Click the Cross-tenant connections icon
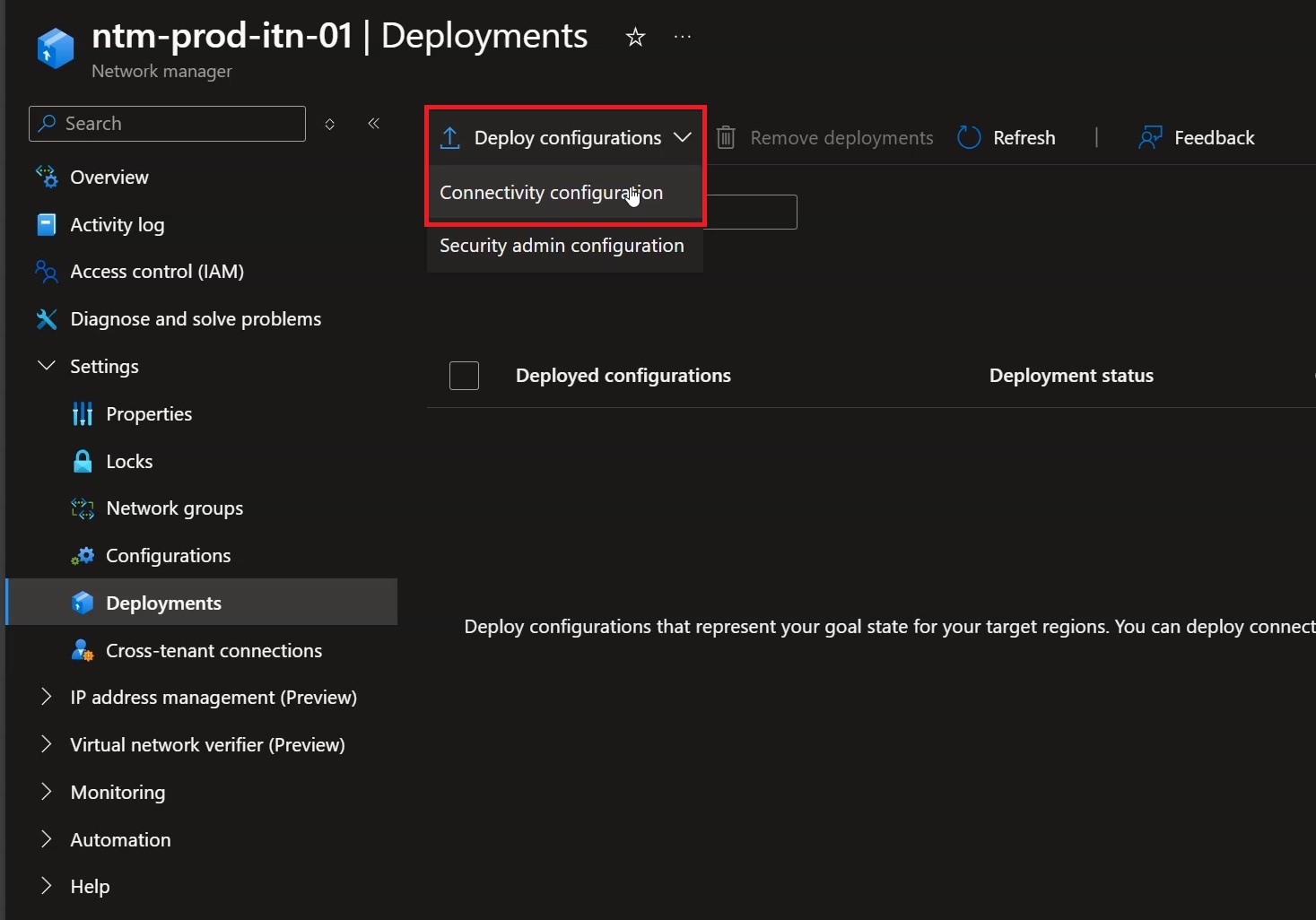This screenshot has height=920, width=1316. 83,650
